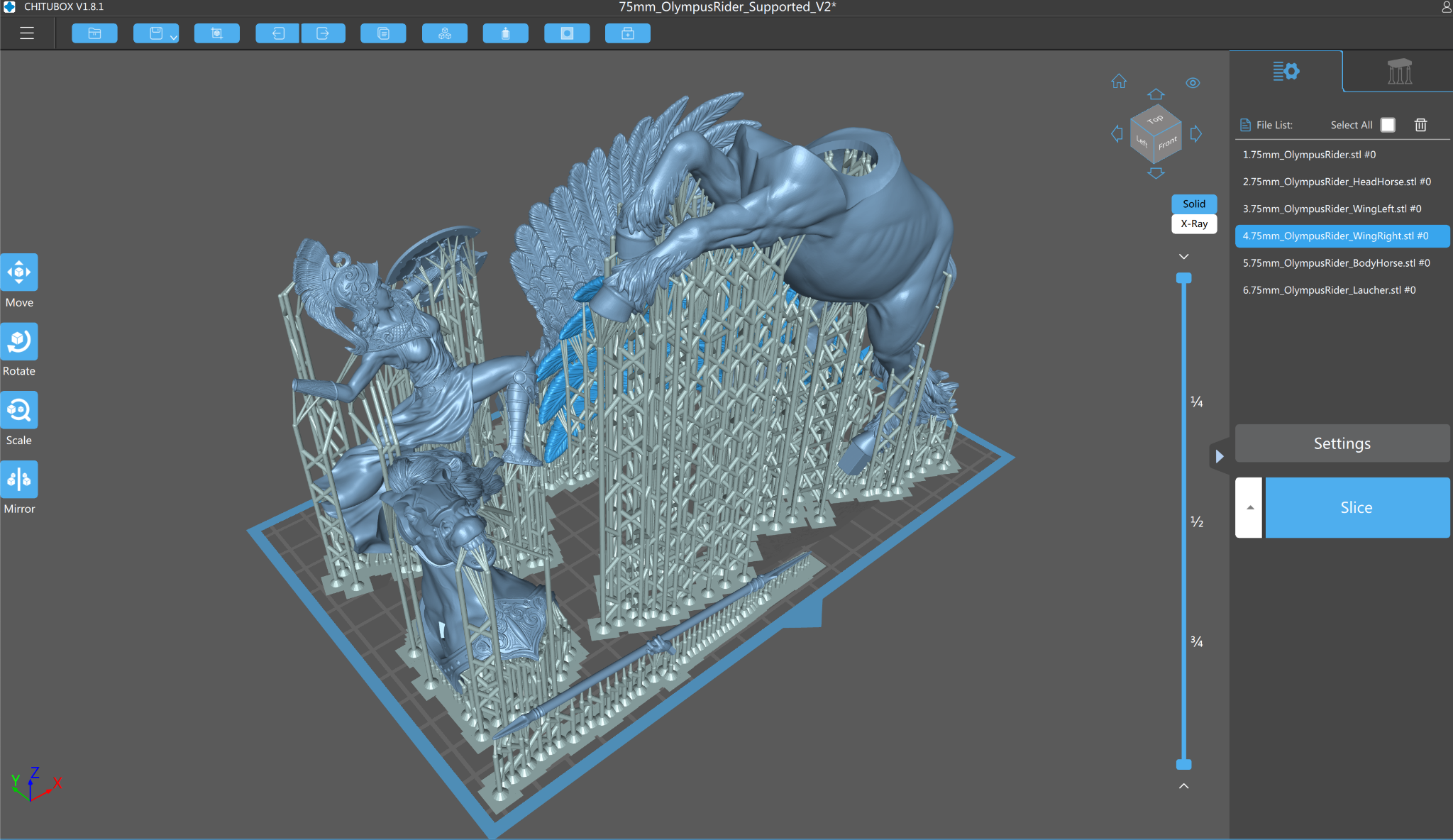This screenshot has width=1453, height=840.
Task: Click the copy model icon
Action: (383, 33)
